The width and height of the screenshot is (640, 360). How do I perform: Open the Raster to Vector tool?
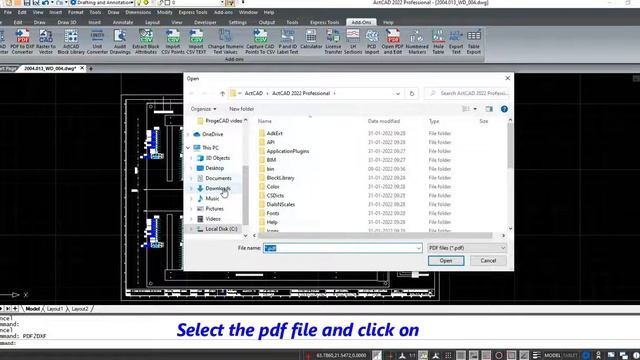tap(46, 42)
